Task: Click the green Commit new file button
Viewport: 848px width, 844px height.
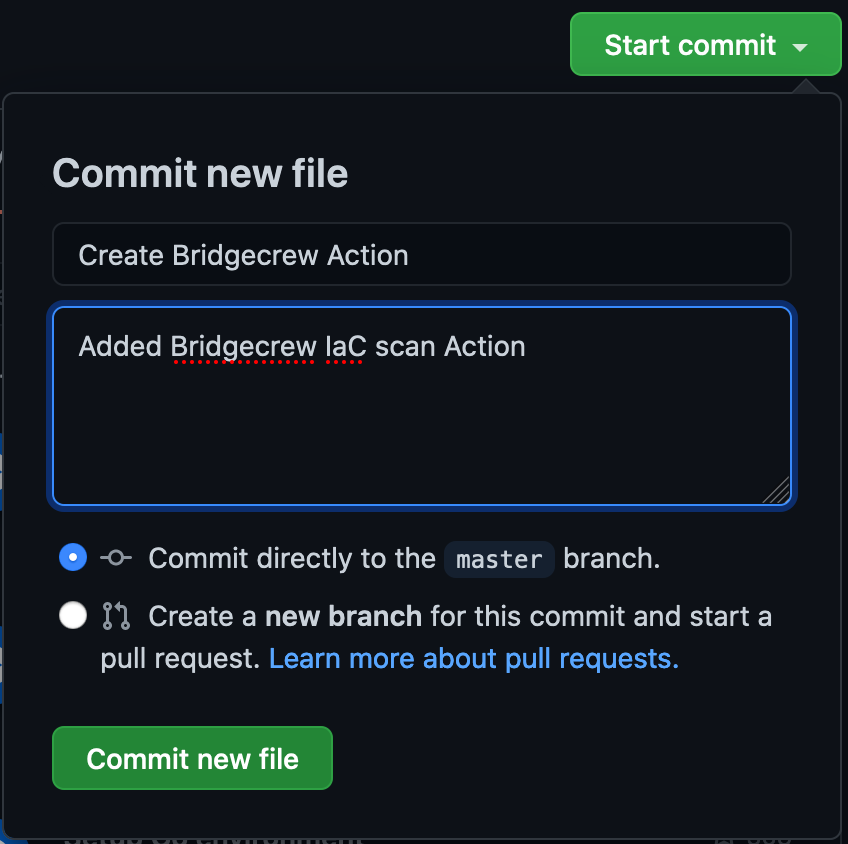Action: point(193,758)
